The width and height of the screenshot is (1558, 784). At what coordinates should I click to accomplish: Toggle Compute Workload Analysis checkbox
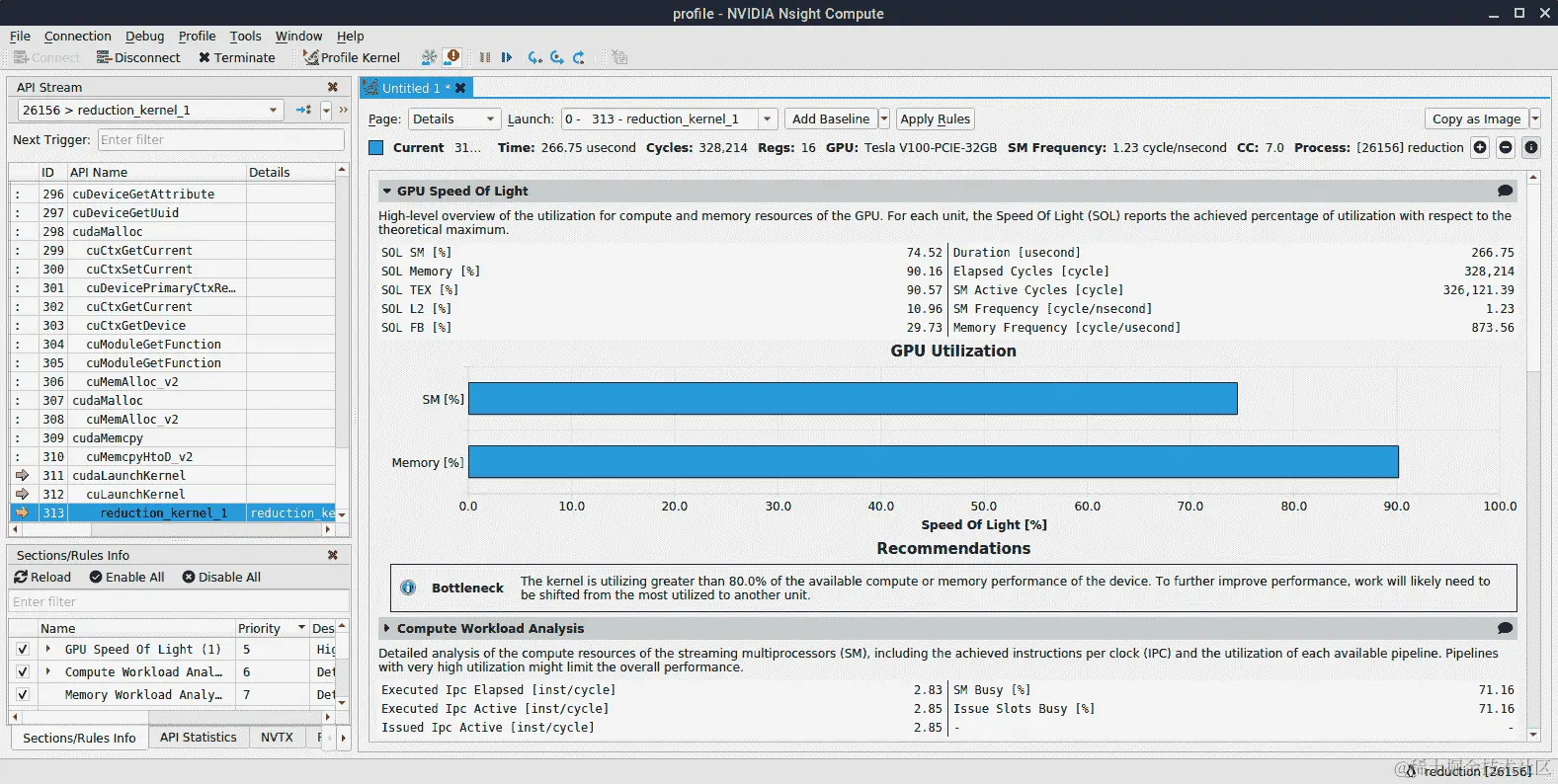(x=23, y=671)
